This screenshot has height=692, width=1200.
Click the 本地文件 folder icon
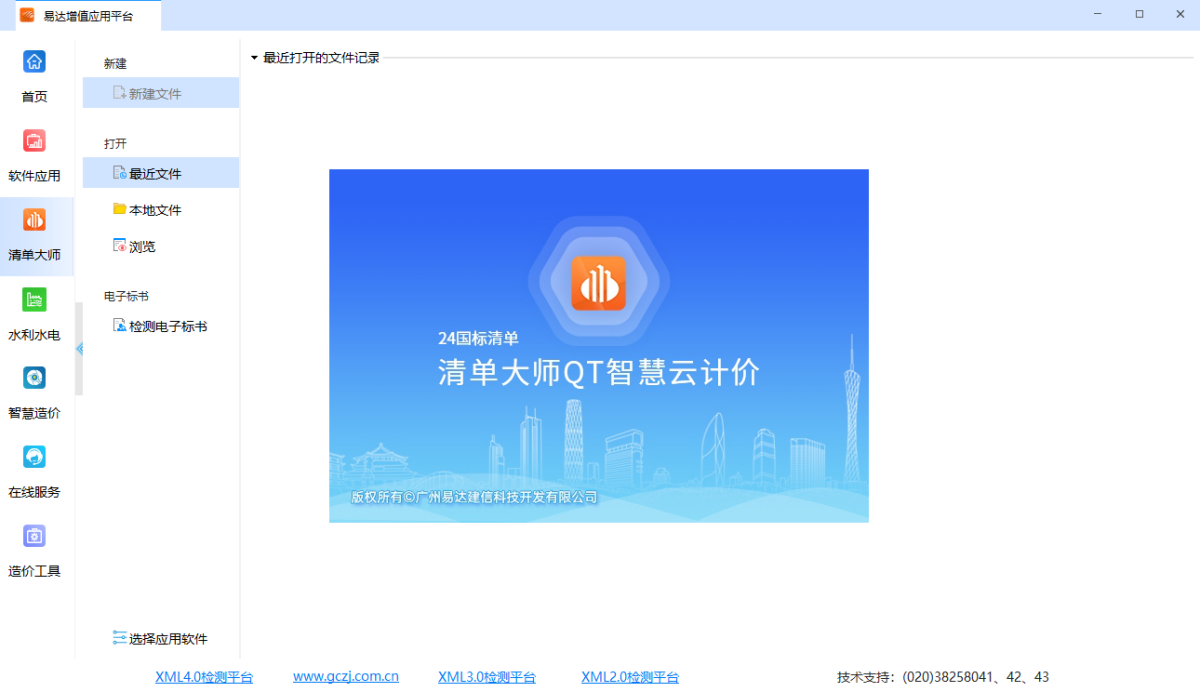120,209
